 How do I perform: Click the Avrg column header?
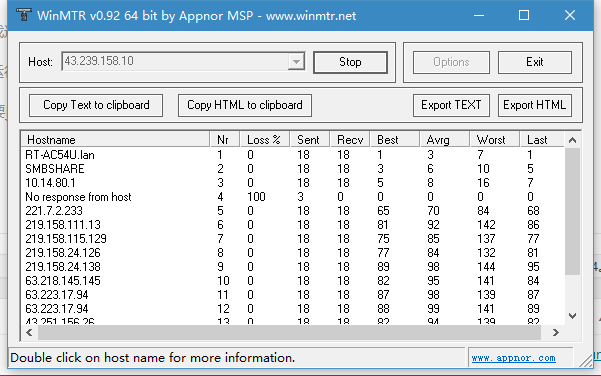pyautogui.click(x=445, y=140)
